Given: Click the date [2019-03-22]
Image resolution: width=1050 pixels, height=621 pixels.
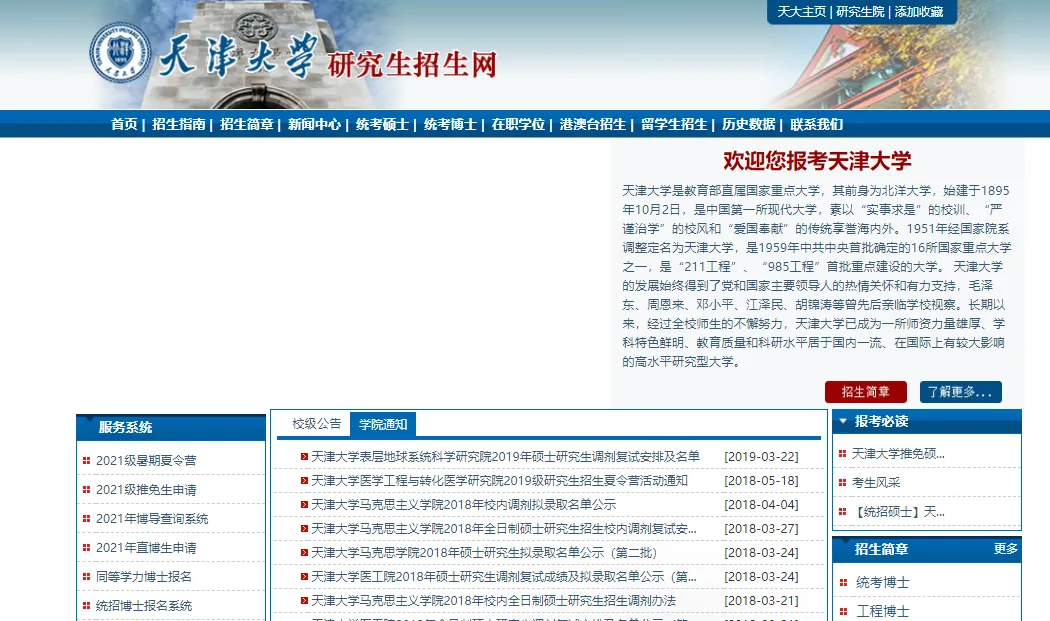Looking at the screenshot, I should [761, 457].
